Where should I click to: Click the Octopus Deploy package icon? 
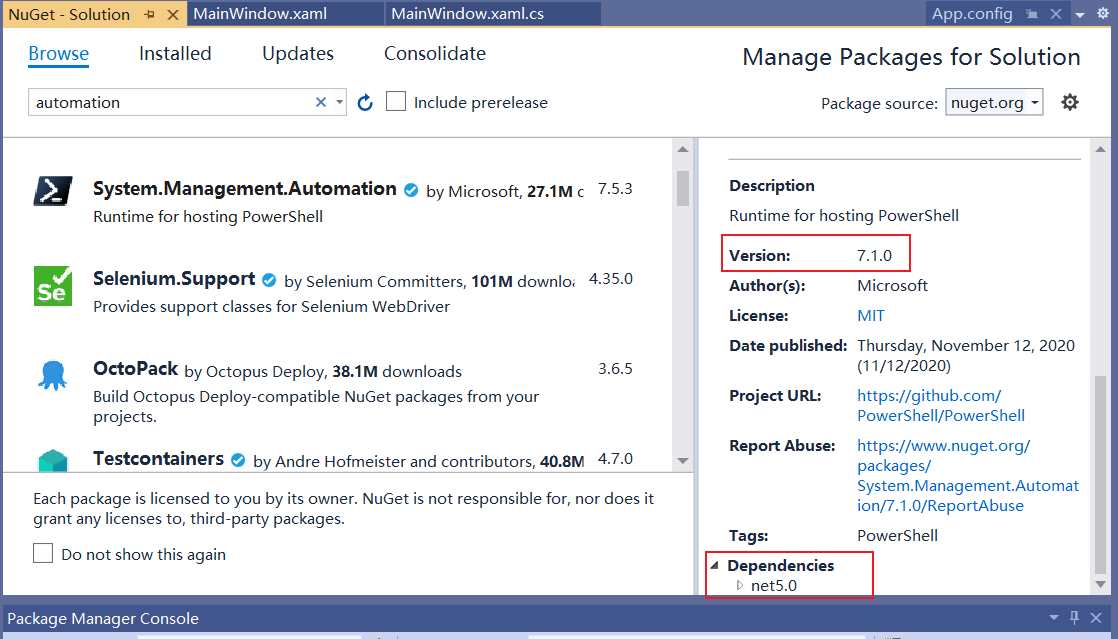(x=53, y=375)
